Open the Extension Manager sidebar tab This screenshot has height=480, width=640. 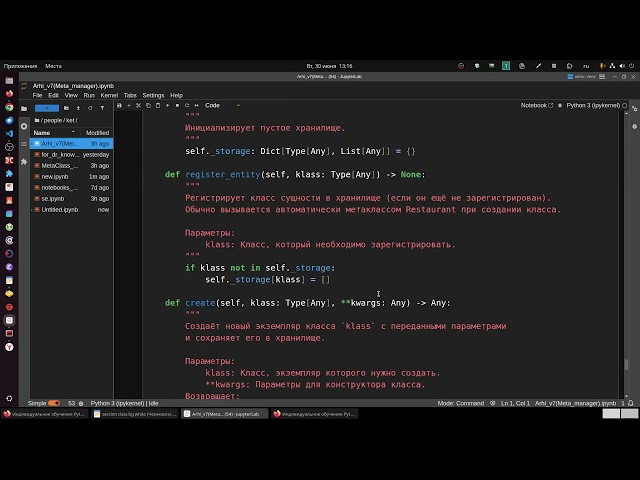(x=24, y=162)
